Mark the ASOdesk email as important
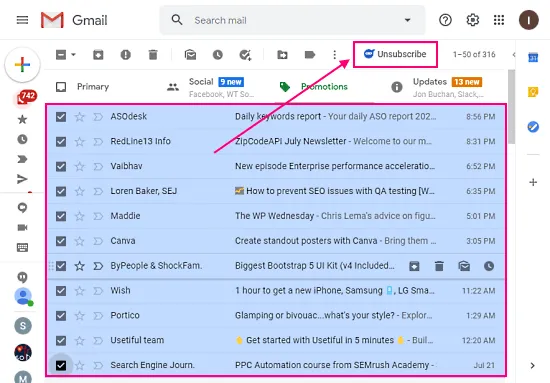 coord(98,116)
